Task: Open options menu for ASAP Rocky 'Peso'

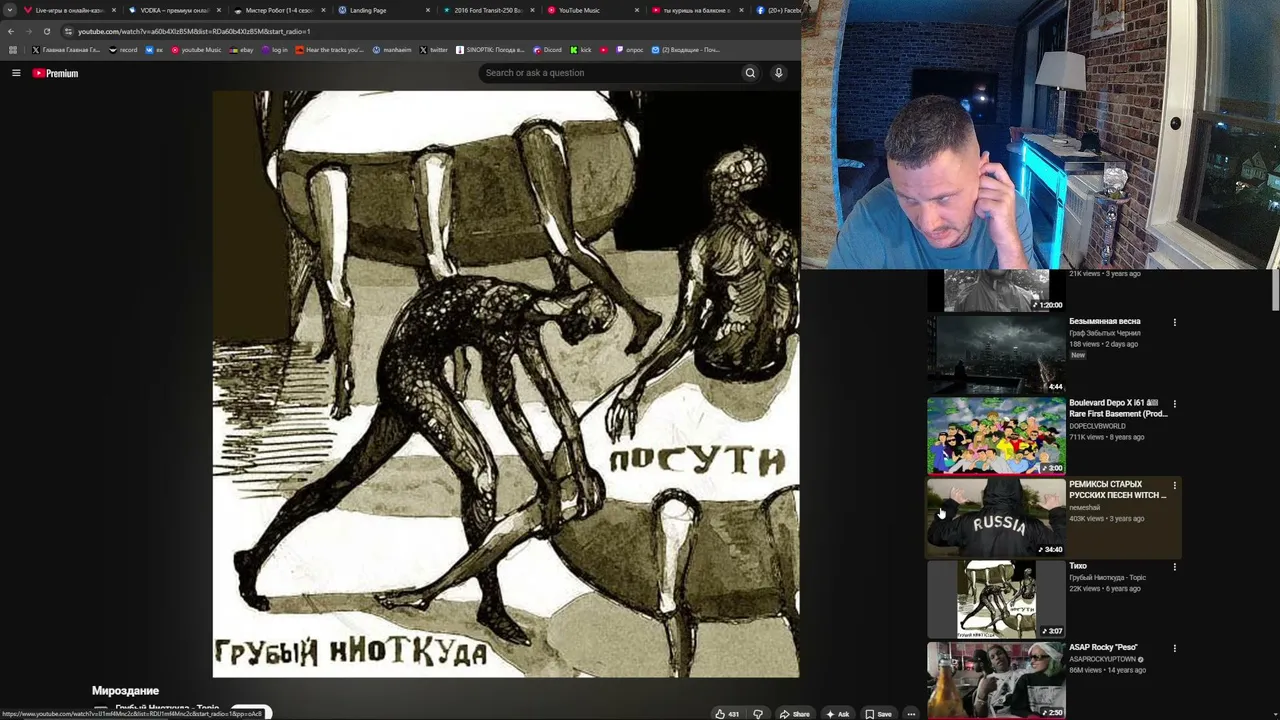Action: 1175,648
